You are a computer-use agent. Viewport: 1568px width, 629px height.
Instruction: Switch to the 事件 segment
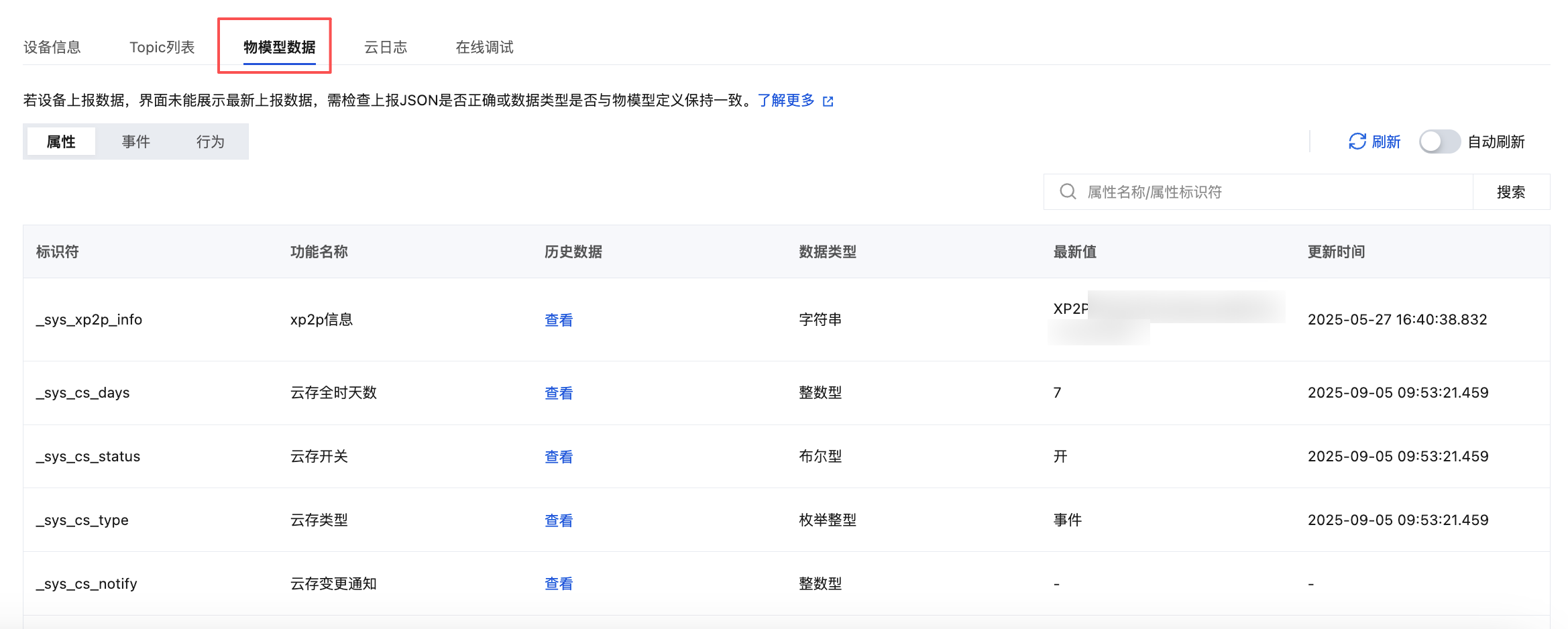click(x=135, y=141)
